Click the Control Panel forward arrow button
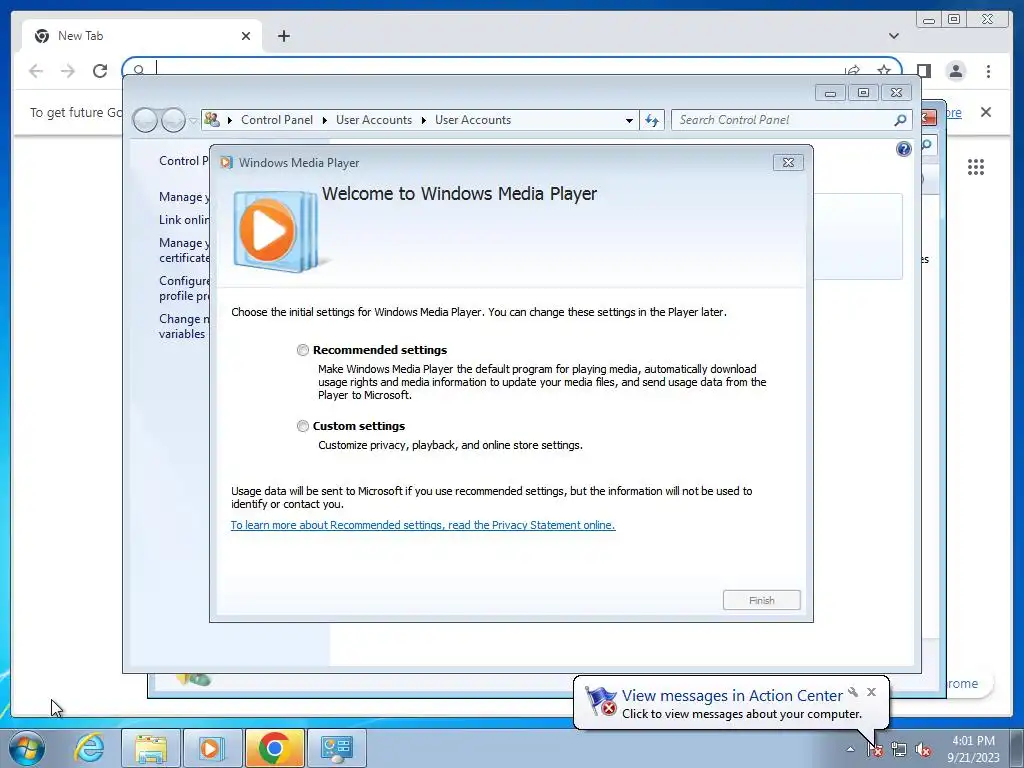This screenshot has height=768, width=1024. [173, 120]
